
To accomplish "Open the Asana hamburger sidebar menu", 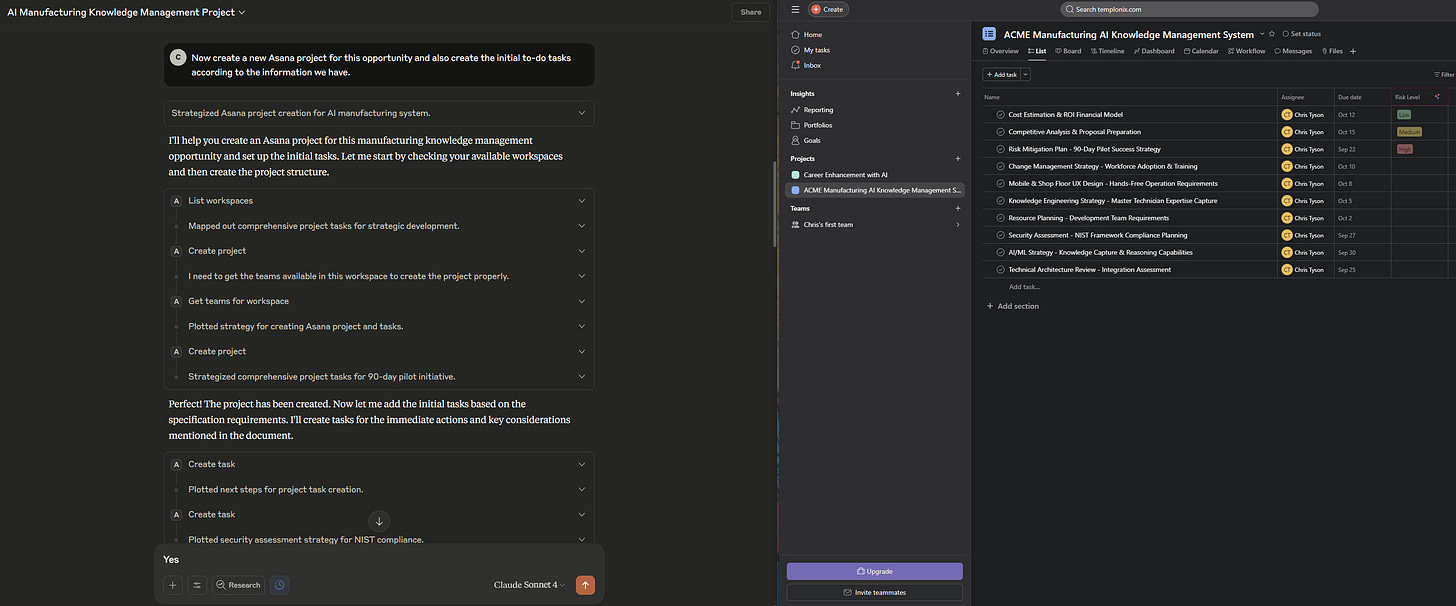I will (x=795, y=9).
